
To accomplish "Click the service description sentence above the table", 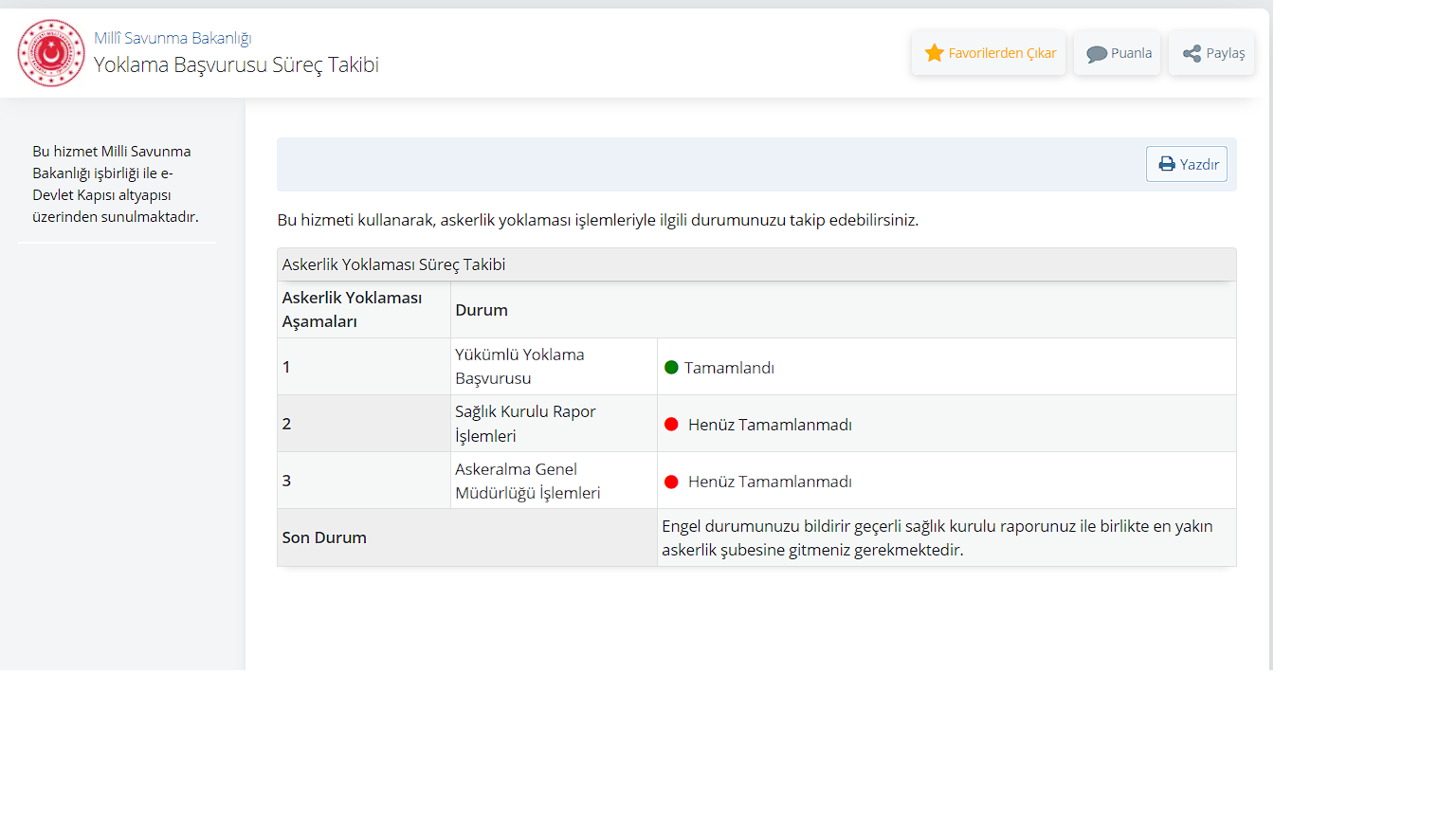I will [x=597, y=220].
